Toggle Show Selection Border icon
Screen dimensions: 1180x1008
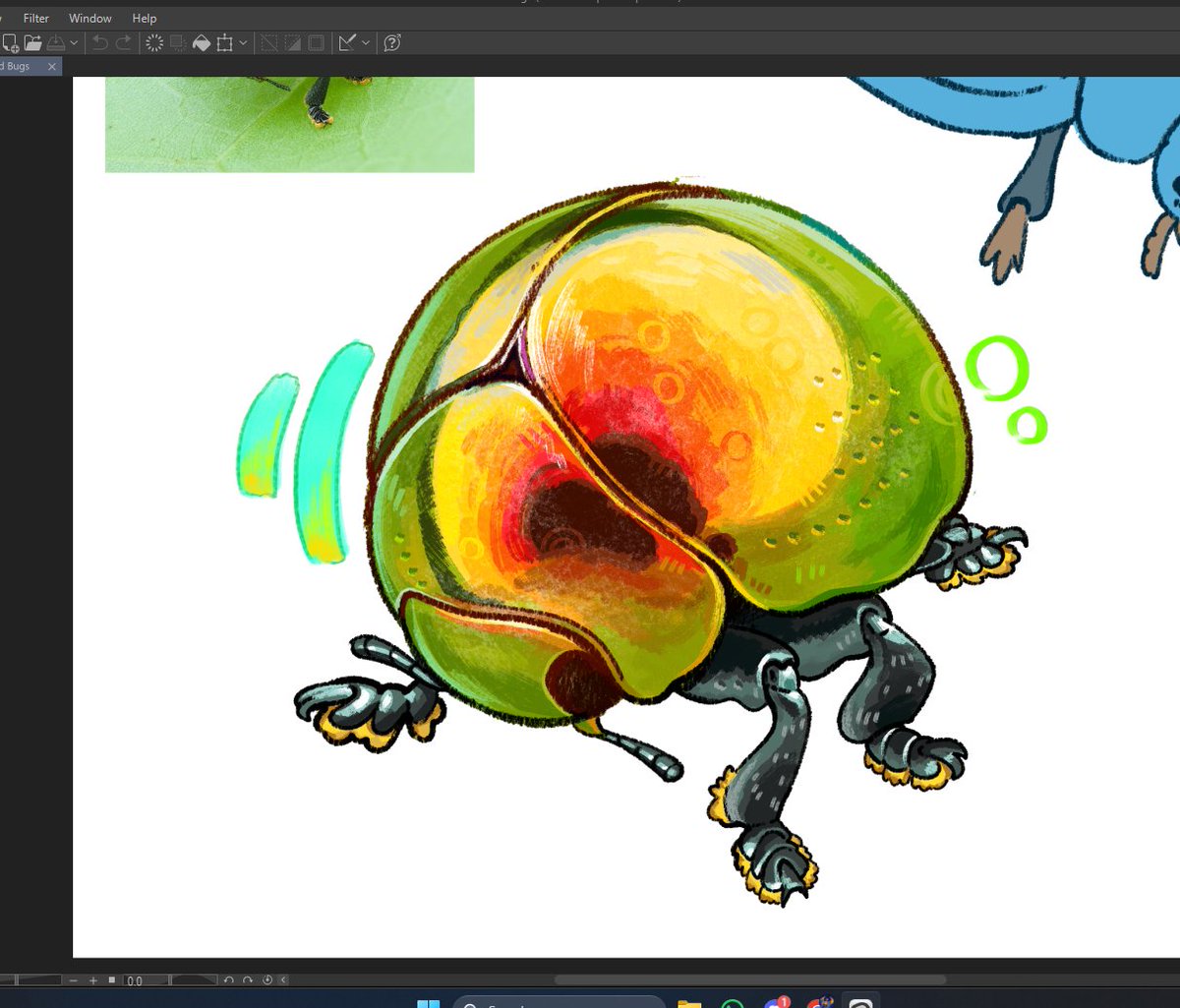316,42
